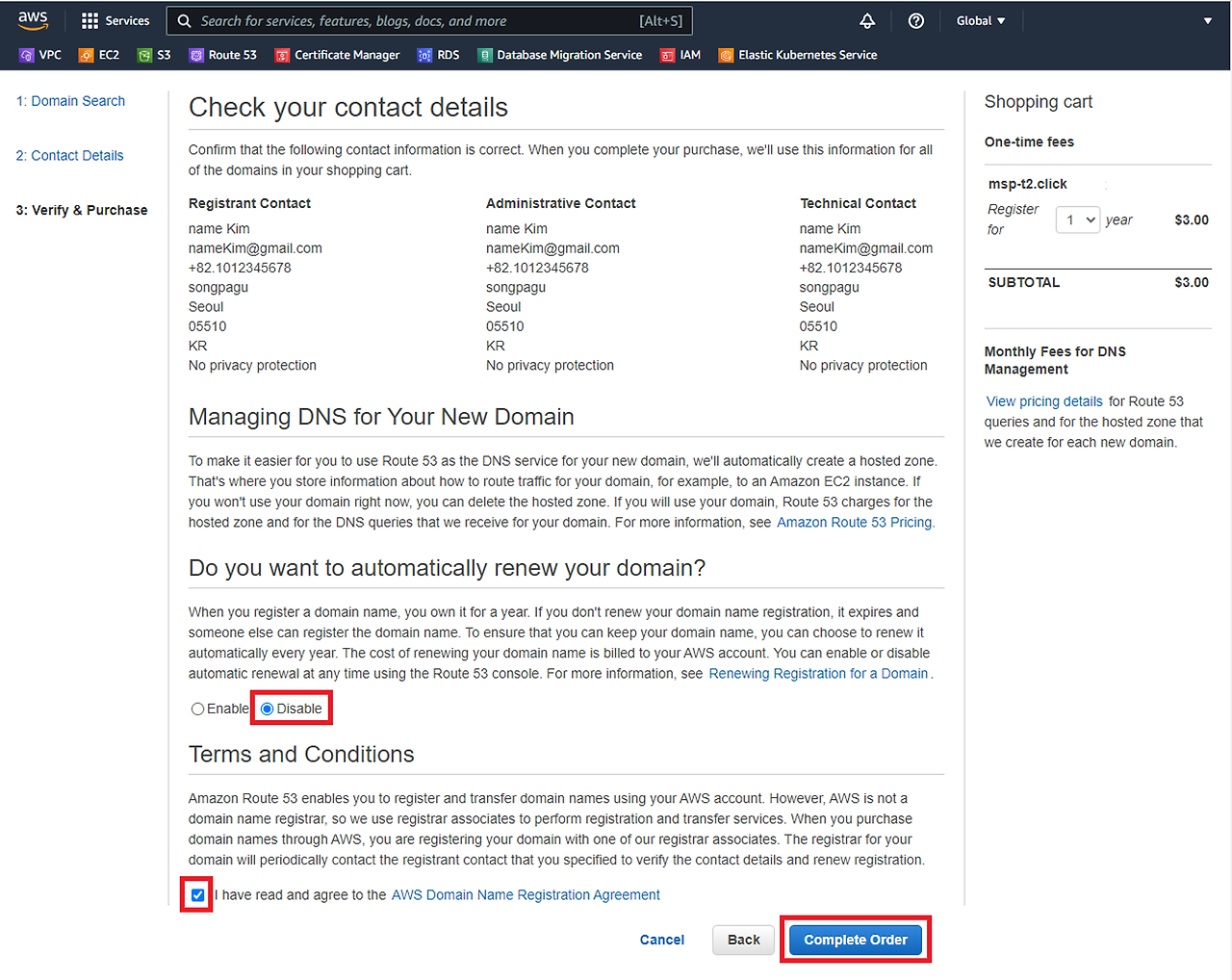Viewport: 1232px width, 980px height.
Task: Open Certificate Manager shortcut label
Action: (346, 55)
